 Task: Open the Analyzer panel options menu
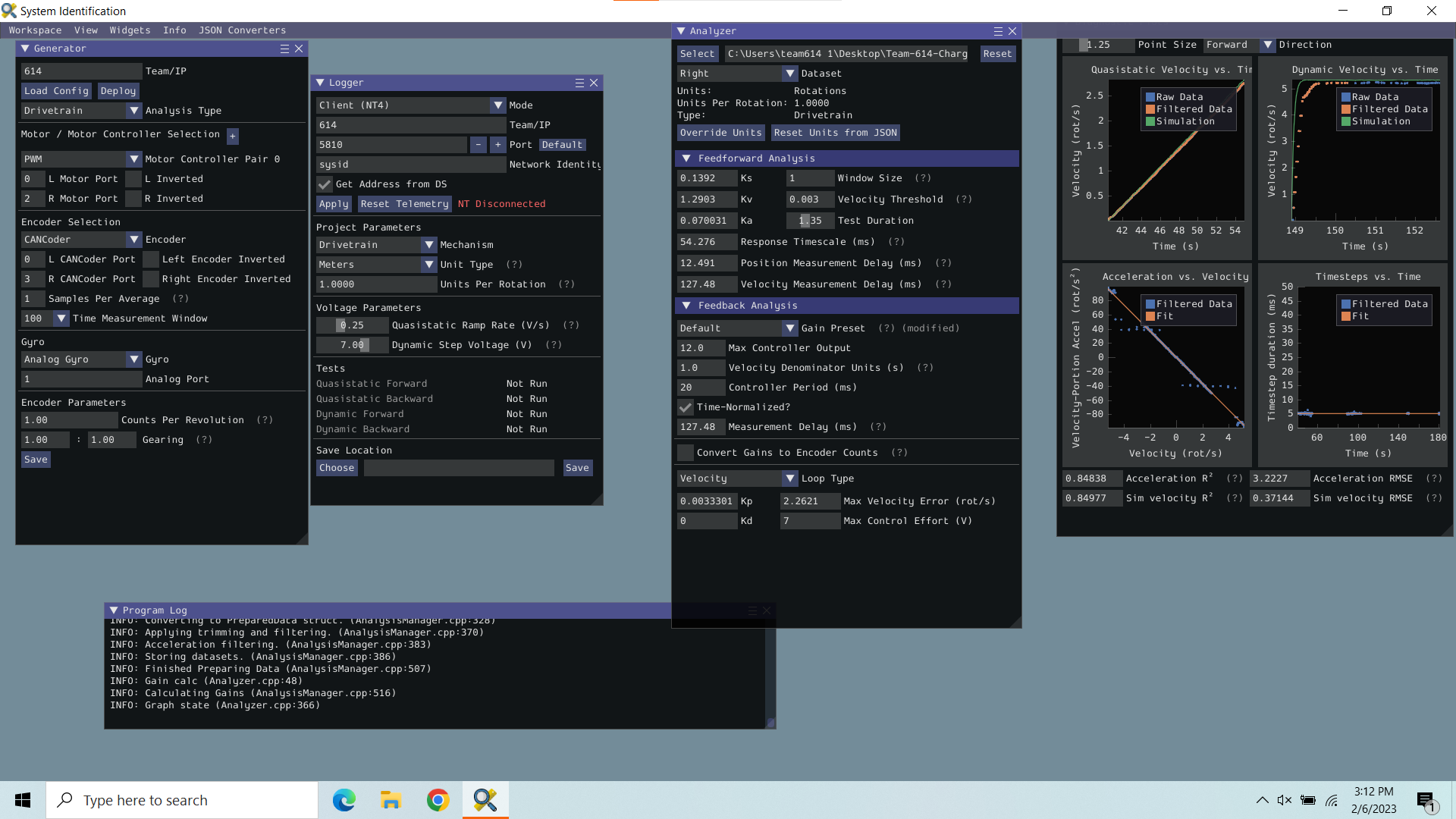tap(999, 31)
